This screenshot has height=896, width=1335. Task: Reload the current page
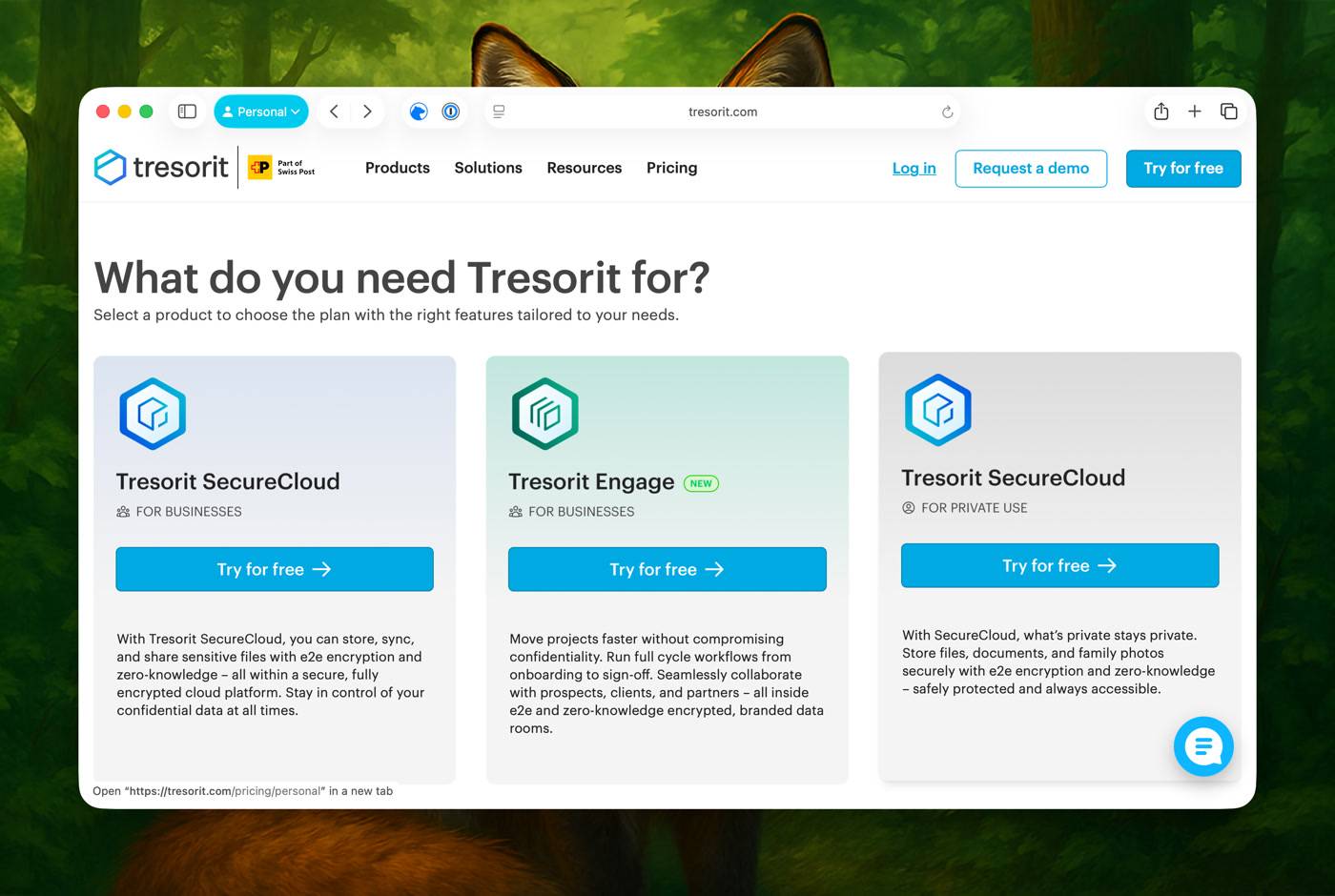(x=947, y=112)
